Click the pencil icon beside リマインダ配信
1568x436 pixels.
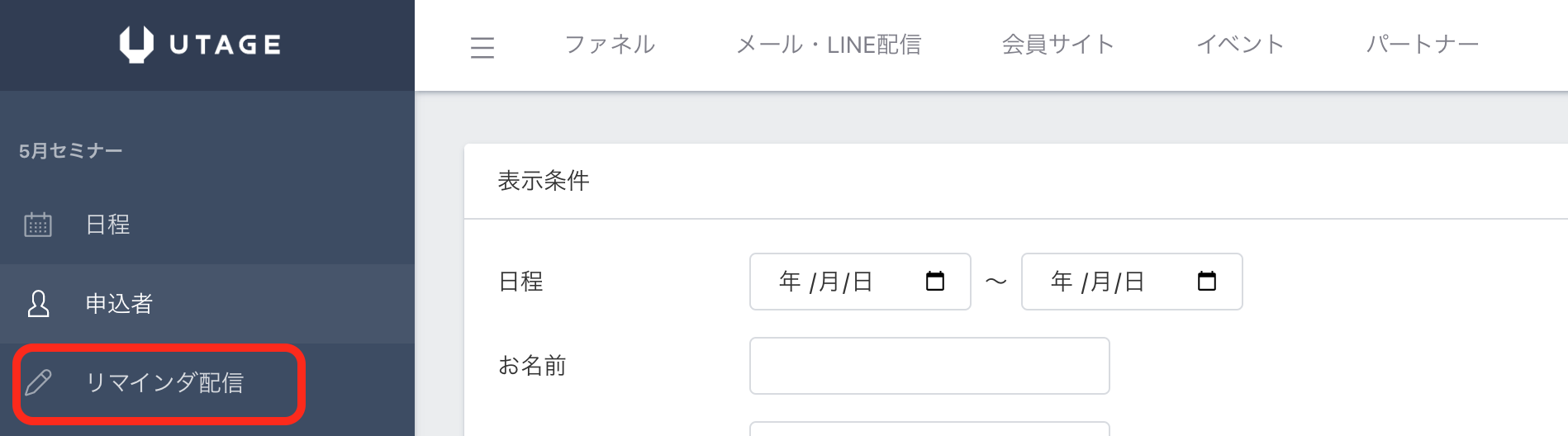38,383
